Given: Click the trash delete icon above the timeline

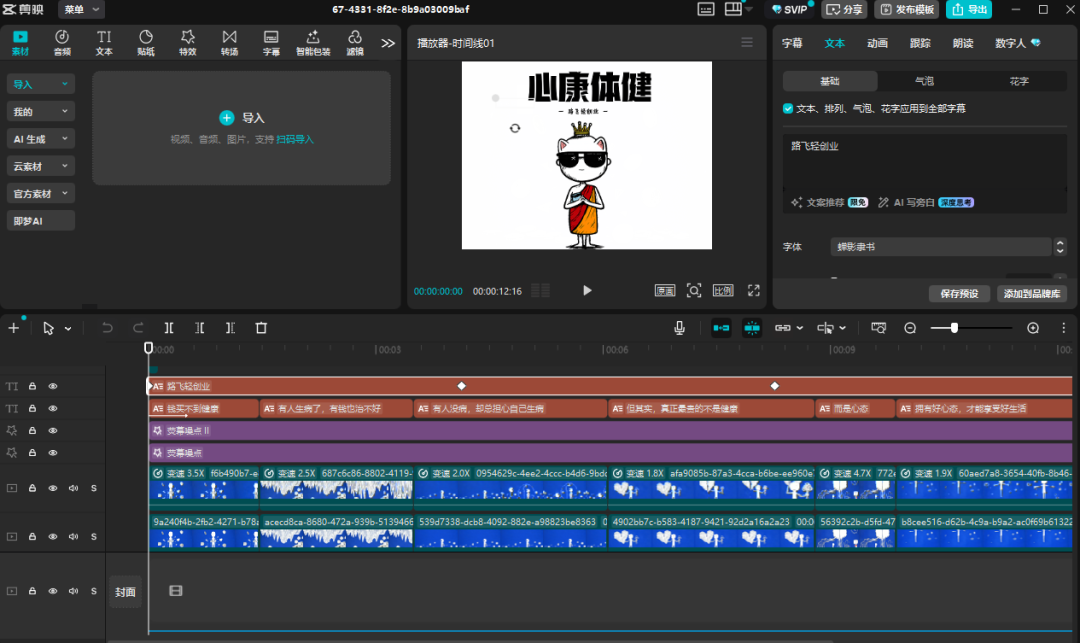Looking at the screenshot, I should (x=260, y=327).
